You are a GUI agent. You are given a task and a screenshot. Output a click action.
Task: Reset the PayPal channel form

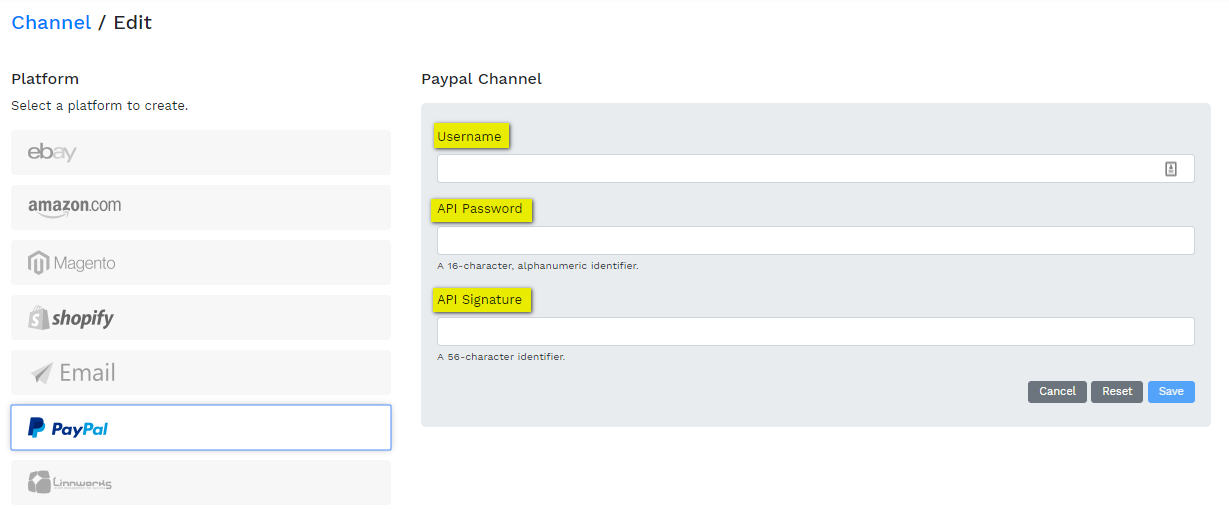pos(1117,392)
